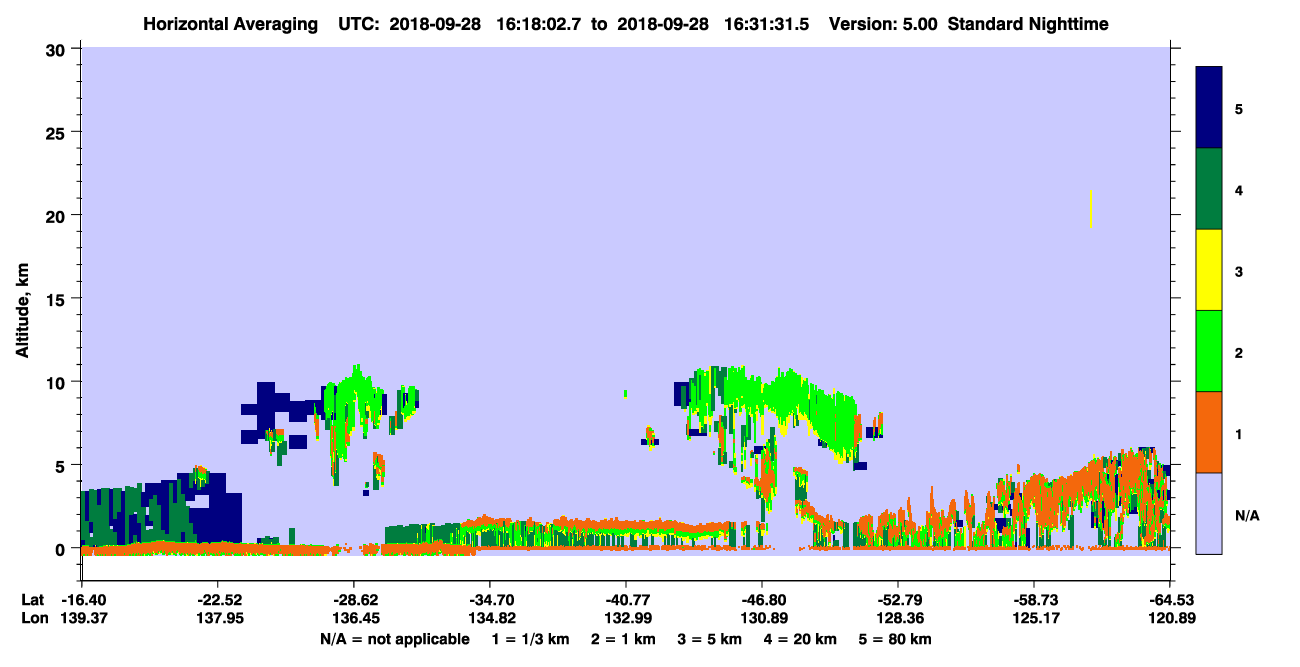Screen dimensions: 1300x667
Task: Click the y-axis tick label 20
Action: [x=58, y=215]
